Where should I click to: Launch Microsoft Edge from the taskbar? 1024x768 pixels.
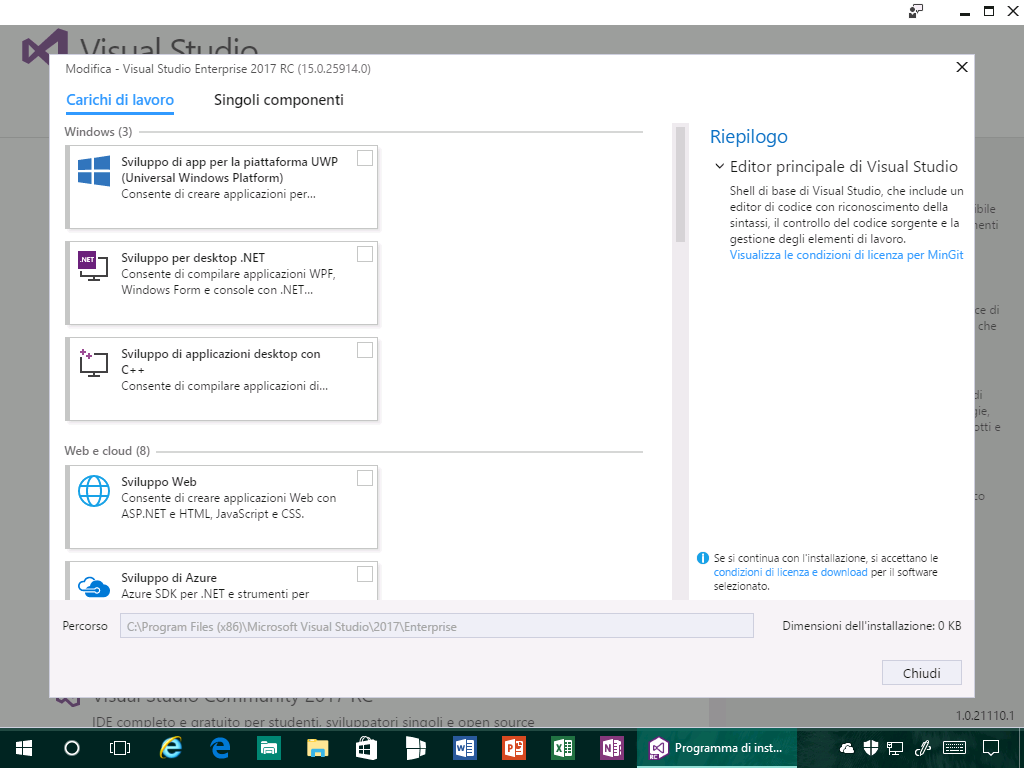coord(220,748)
